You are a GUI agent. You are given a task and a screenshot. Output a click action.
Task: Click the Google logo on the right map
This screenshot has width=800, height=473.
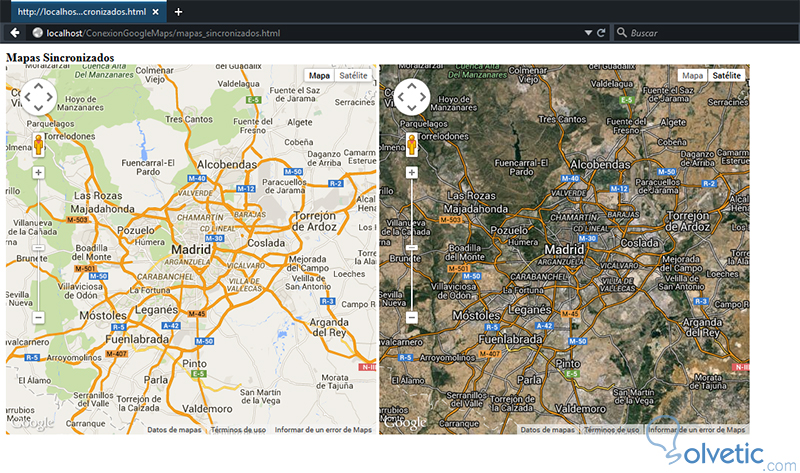405,423
